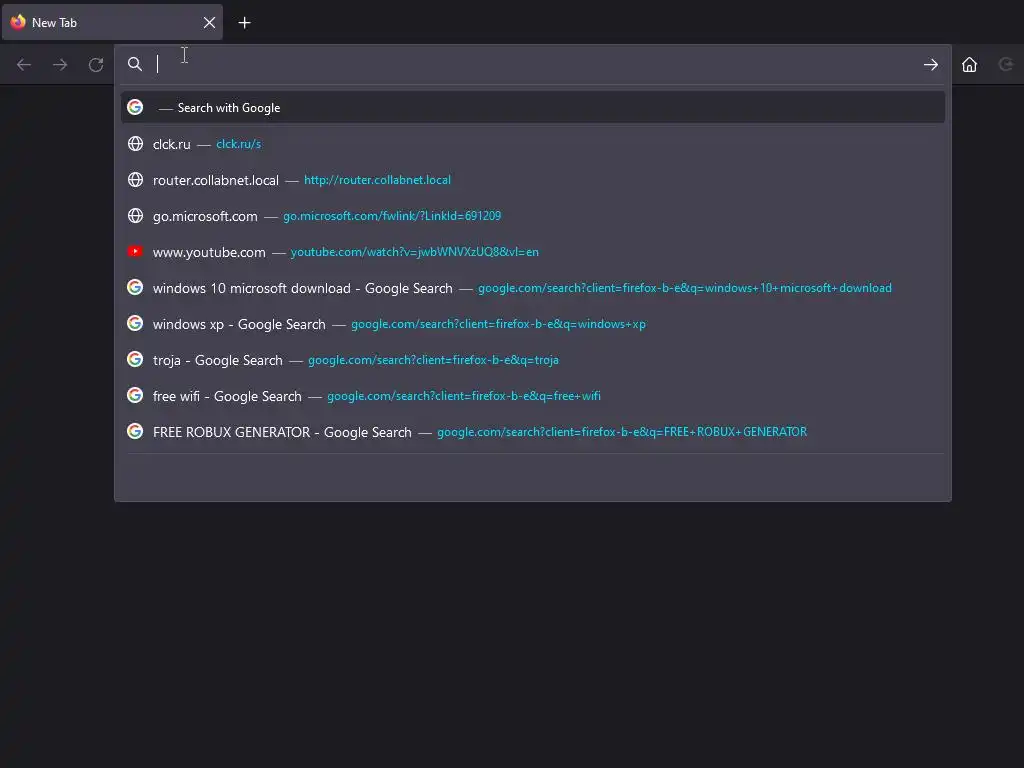Open the windows xp Google Search entry
This screenshot has width=1024, height=768.
pos(532,324)
